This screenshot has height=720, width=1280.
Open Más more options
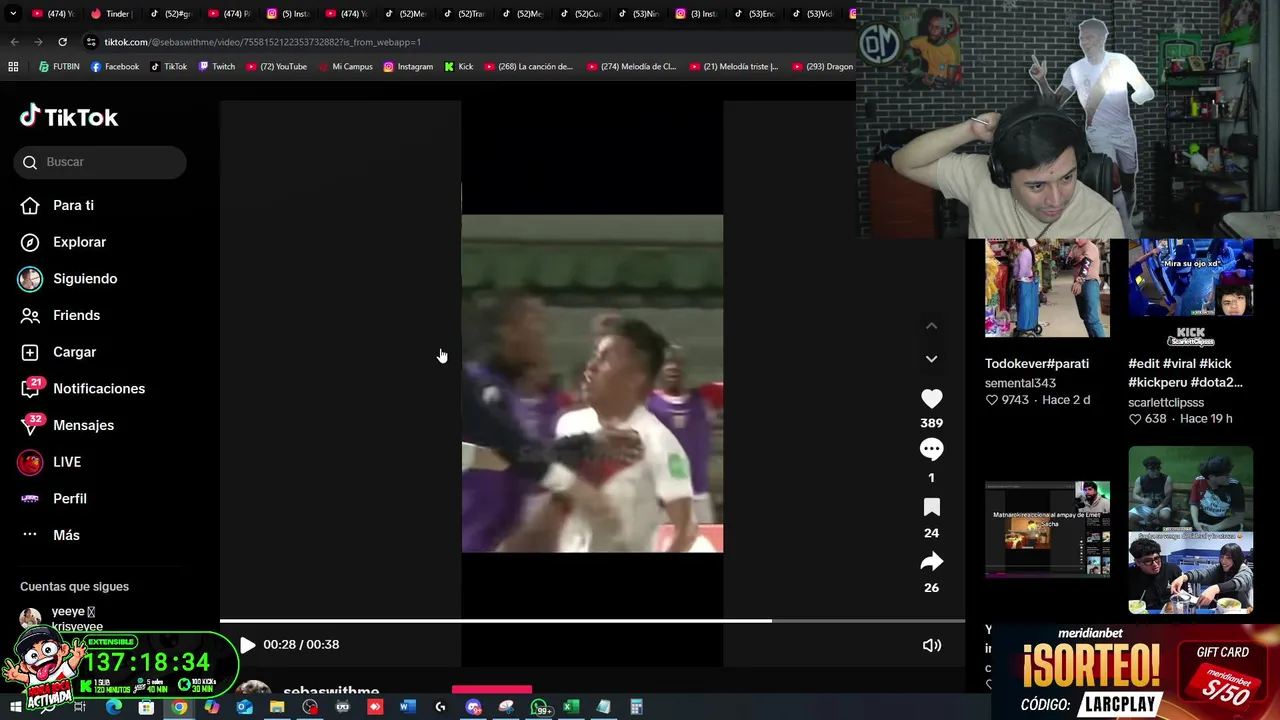click(x=50, y=535)
